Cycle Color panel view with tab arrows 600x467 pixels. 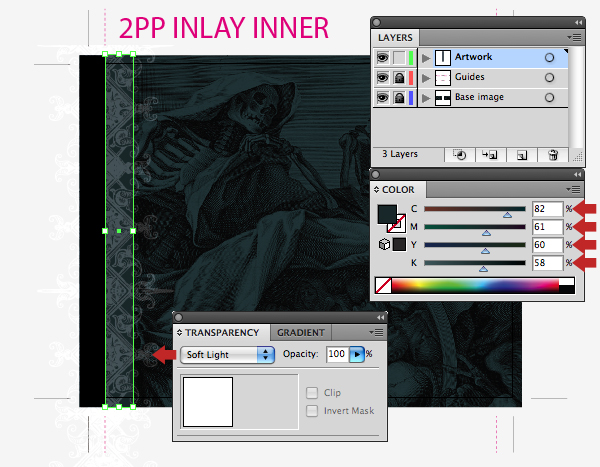[x=376, y=190]
